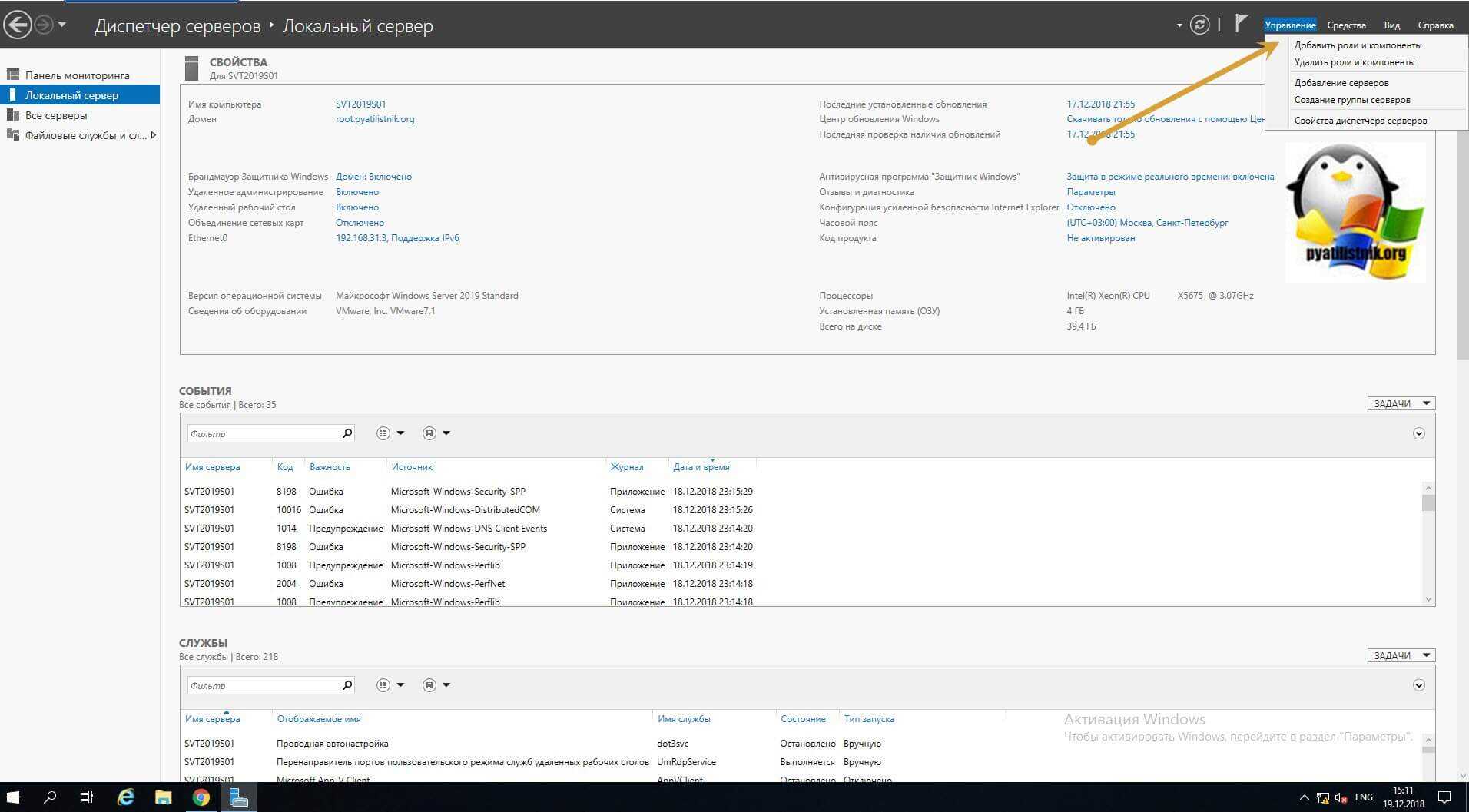This screenshot has width=1469, height=812.
Task: Click search magnifier in events filter
Action: 347,433
